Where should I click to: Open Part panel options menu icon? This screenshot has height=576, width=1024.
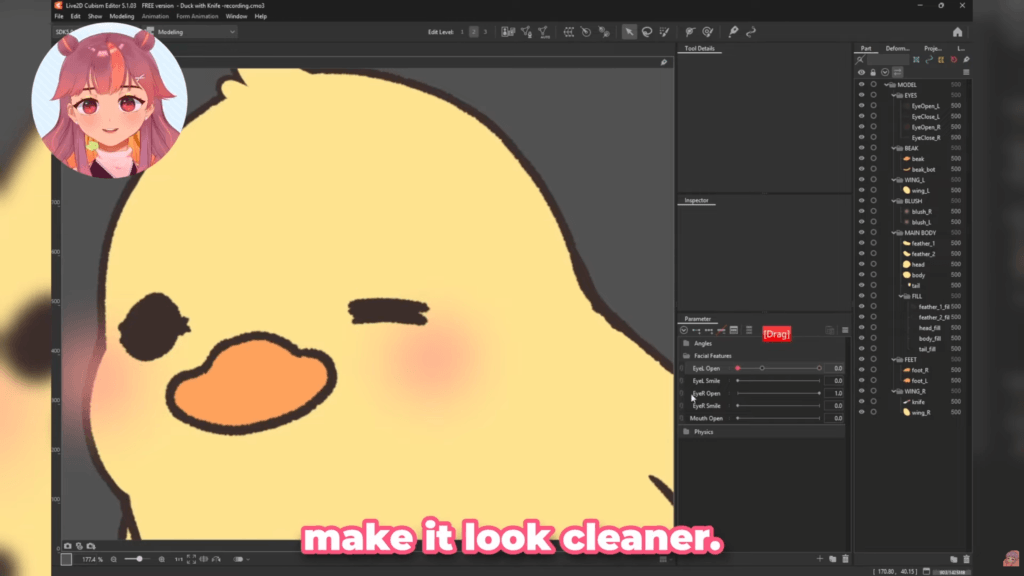(x=966, y=72)
